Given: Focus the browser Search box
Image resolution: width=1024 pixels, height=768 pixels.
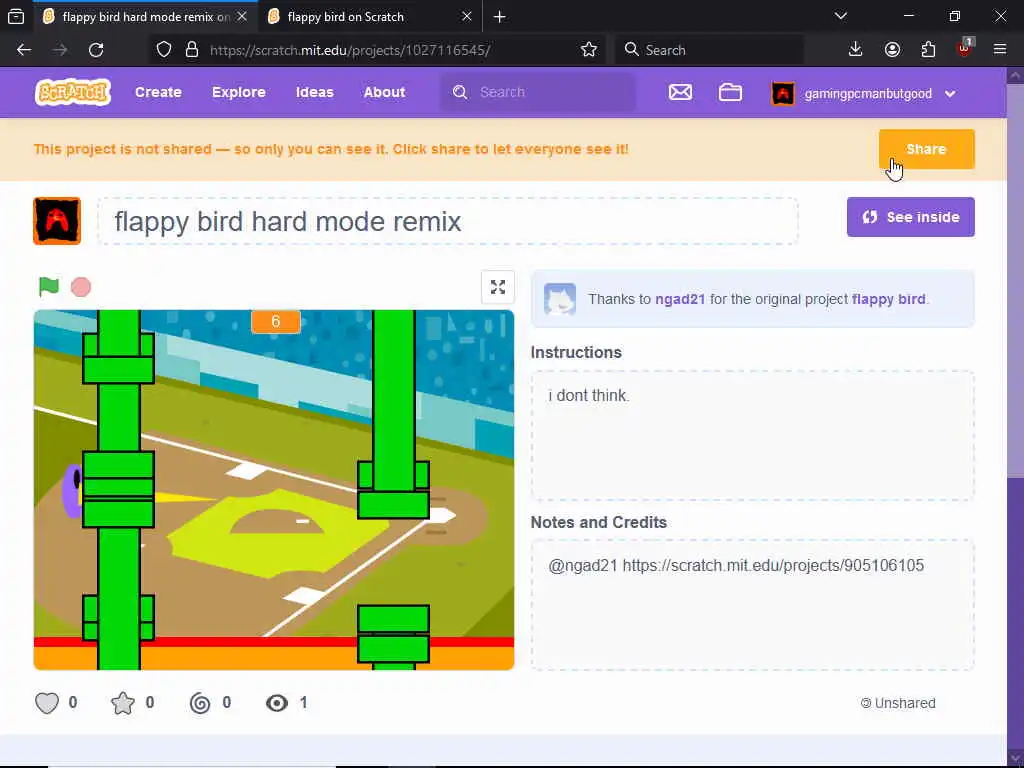Looking at the screenshot, I should [709, 50].
